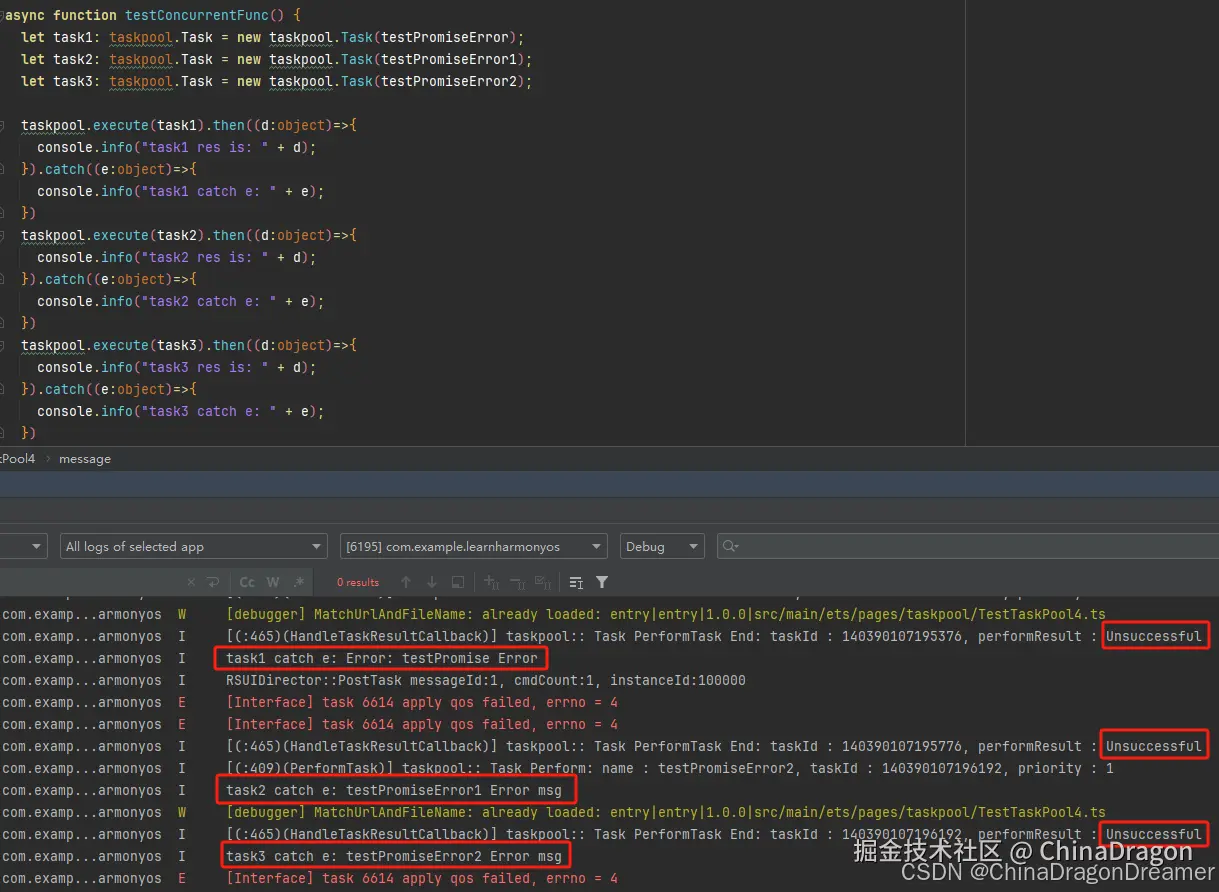
Task: Click the search history return icon
Action: coord(212,582)
